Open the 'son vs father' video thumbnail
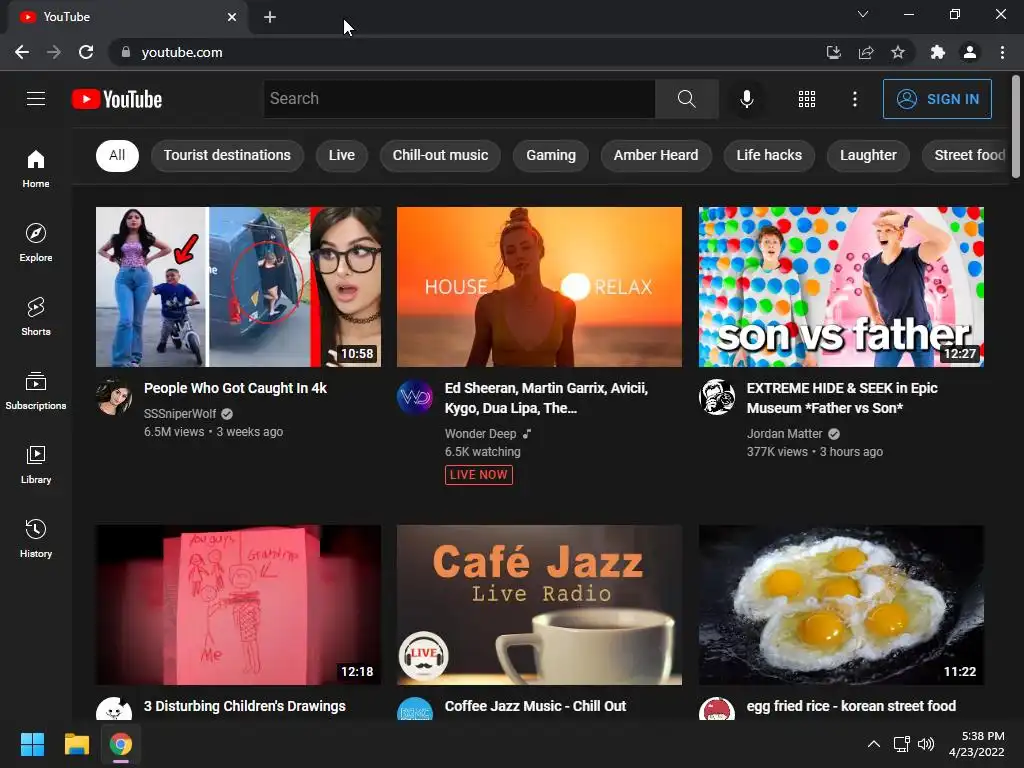1024x768 pixels. (x=841, y=287)
